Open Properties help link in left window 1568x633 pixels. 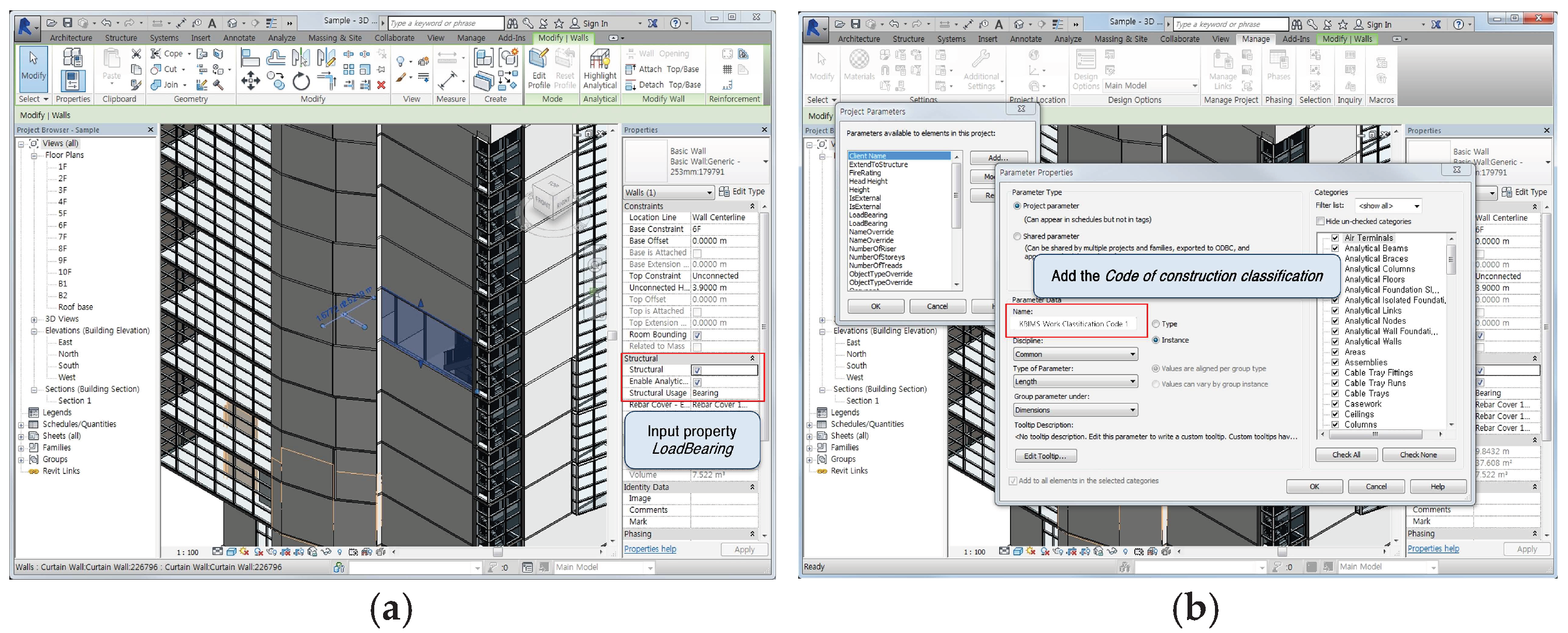point(650,549)
